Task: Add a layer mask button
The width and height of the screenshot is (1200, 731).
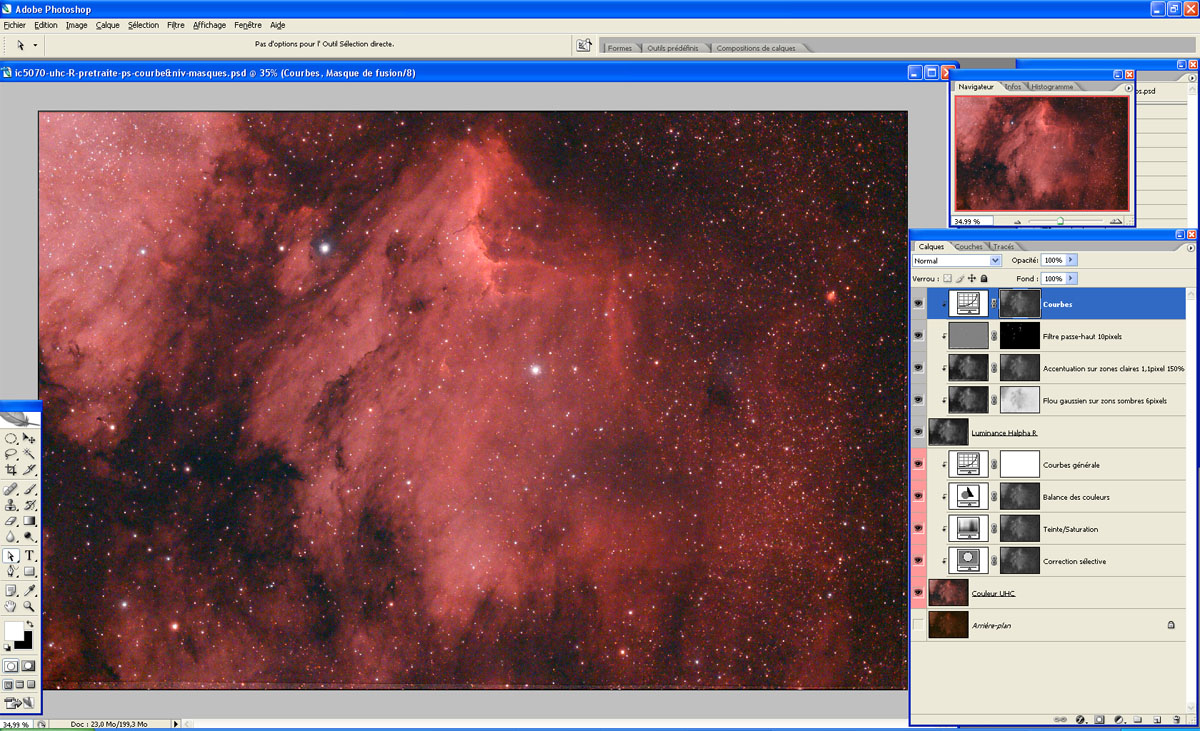Action: 1099,719
